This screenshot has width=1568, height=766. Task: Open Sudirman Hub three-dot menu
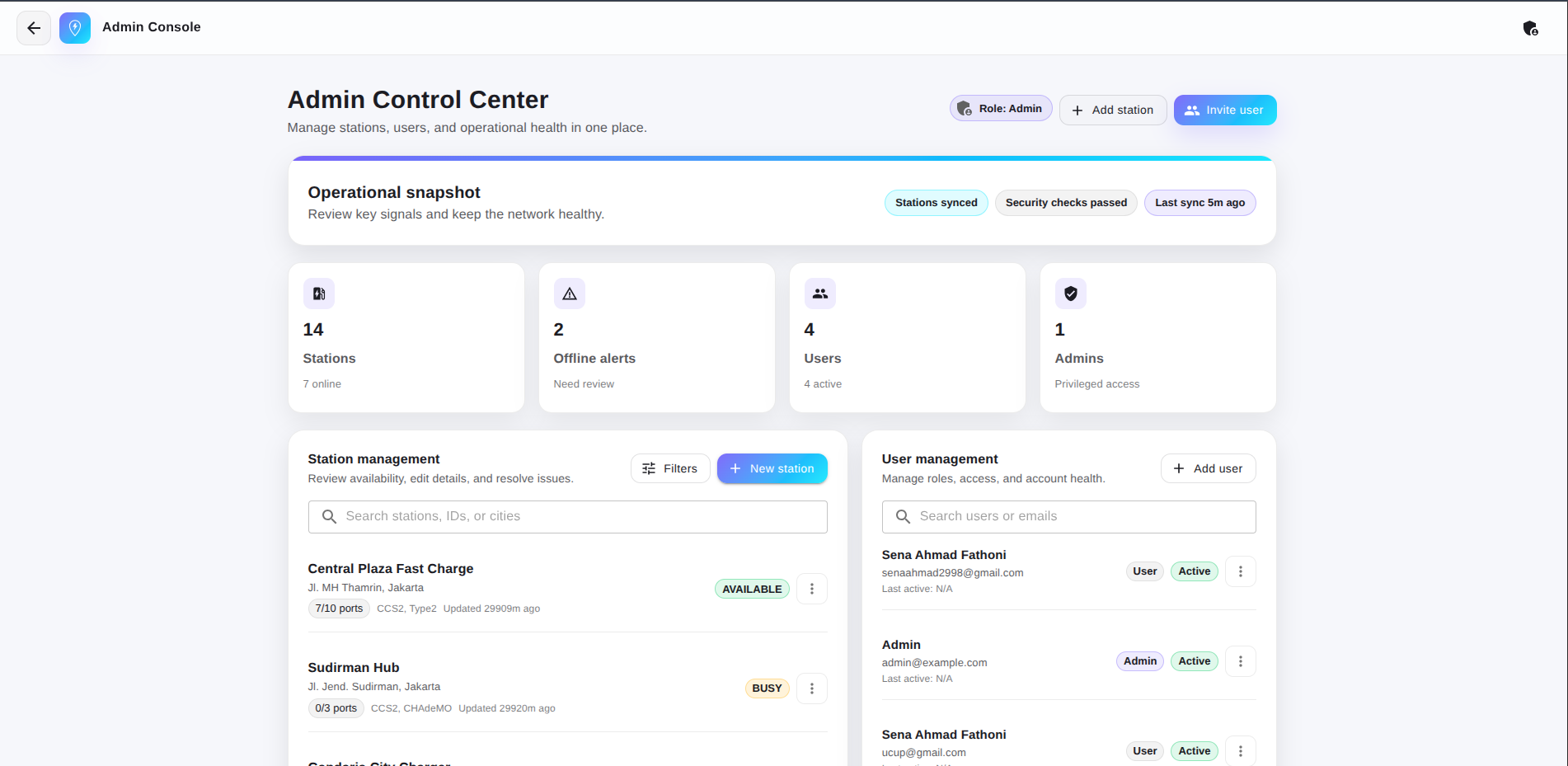[812, 688]
